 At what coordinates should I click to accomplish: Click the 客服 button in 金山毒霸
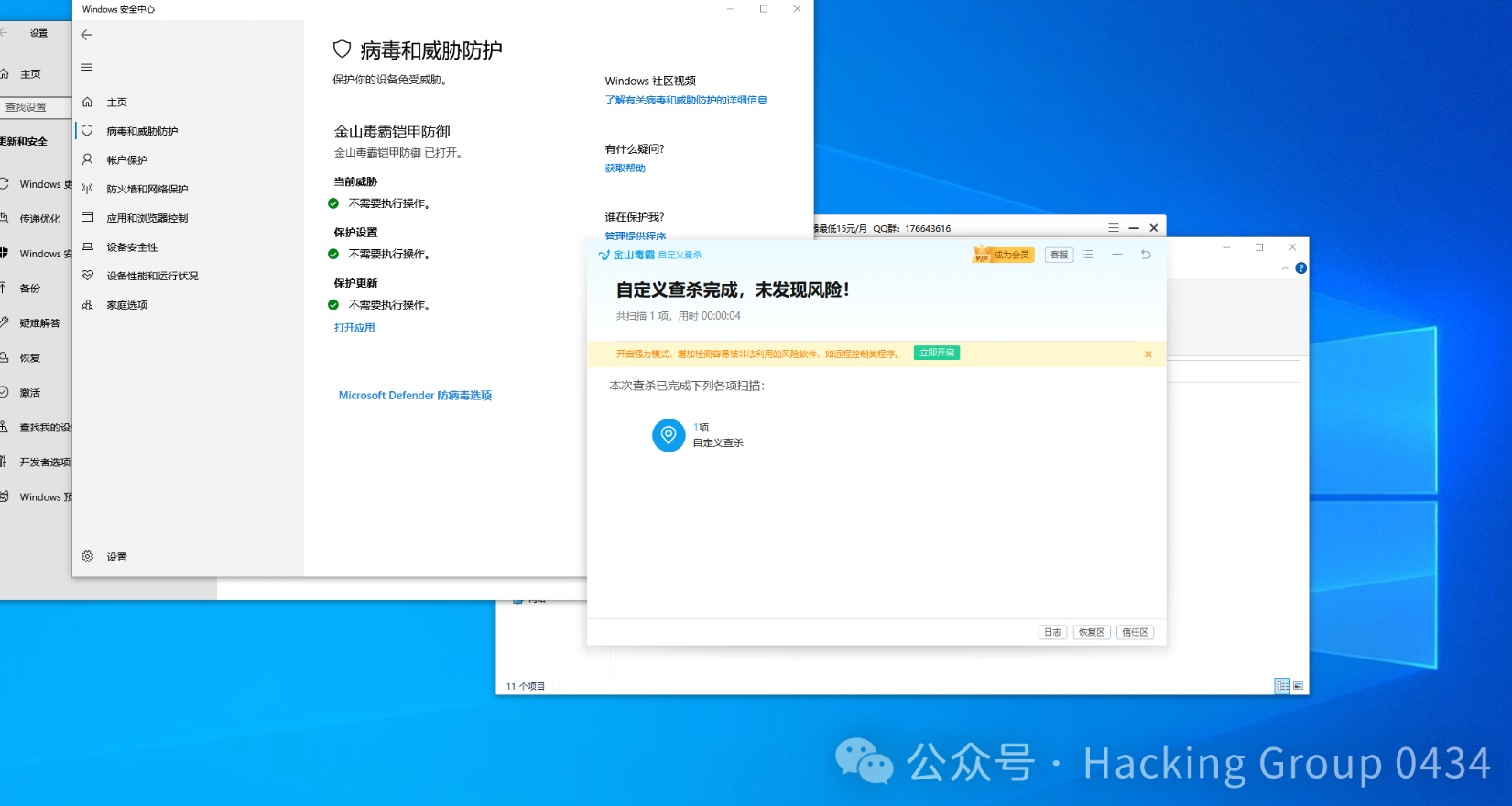(1059, 255)
